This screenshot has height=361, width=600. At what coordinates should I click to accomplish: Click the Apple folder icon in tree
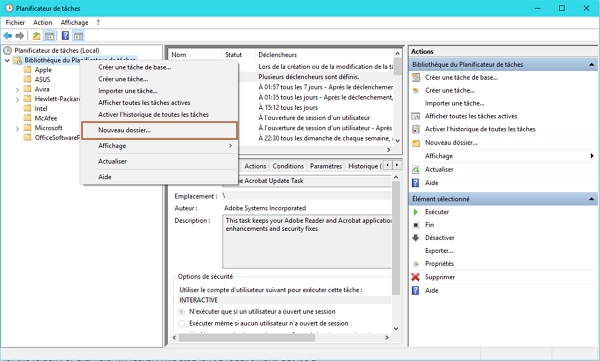click(x=27, y=70)
